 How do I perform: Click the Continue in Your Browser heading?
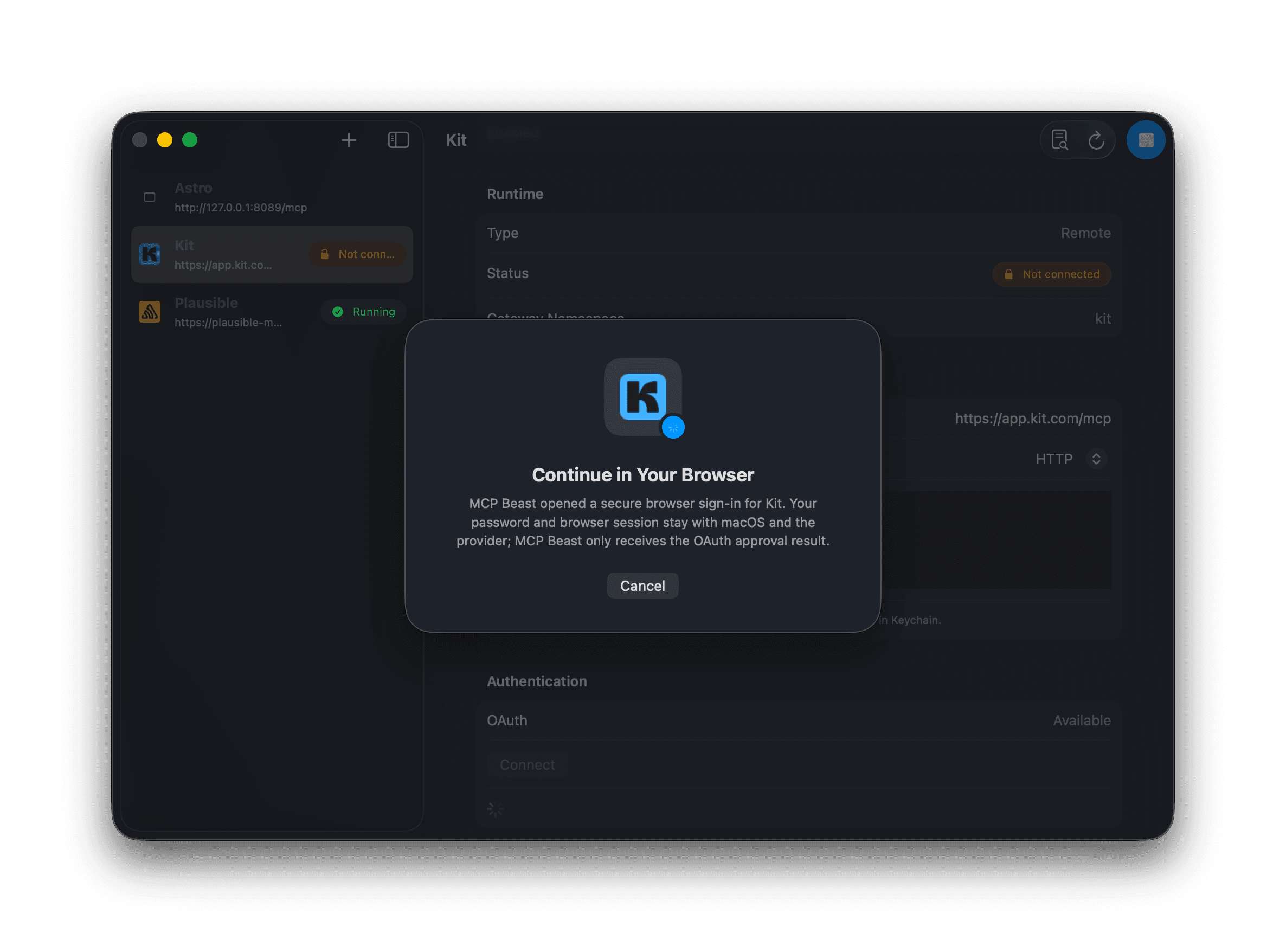click(642, 475)
